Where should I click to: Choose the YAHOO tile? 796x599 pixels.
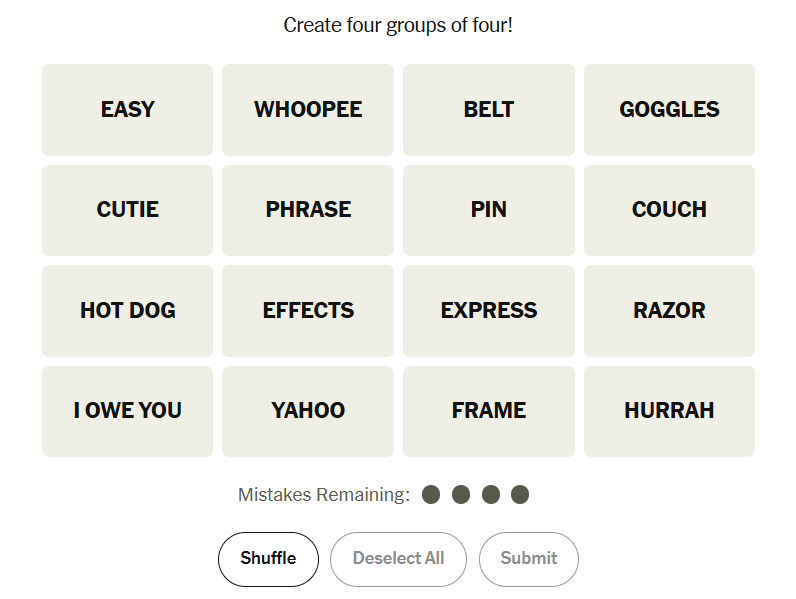[308, 411]
